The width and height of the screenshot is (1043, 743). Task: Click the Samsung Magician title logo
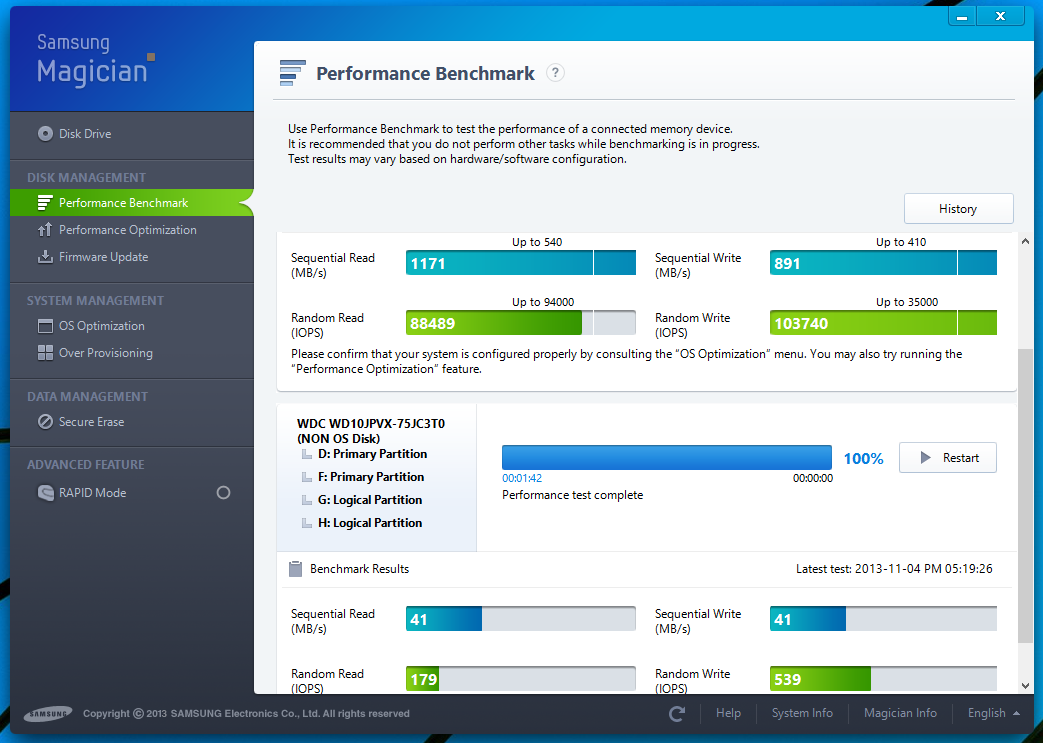click(95, 60)
